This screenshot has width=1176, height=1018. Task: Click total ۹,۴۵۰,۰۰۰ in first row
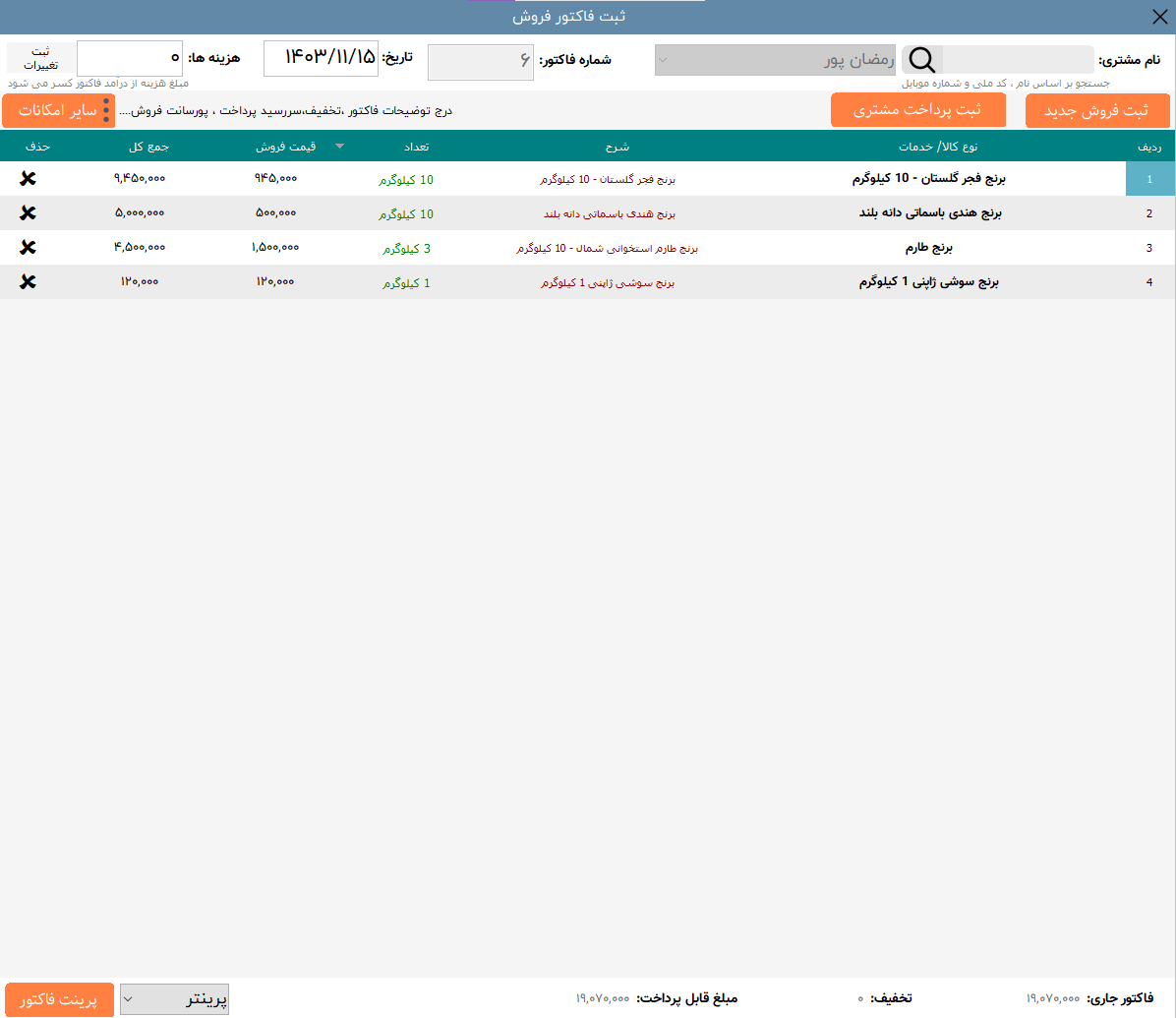pos(140,179)
